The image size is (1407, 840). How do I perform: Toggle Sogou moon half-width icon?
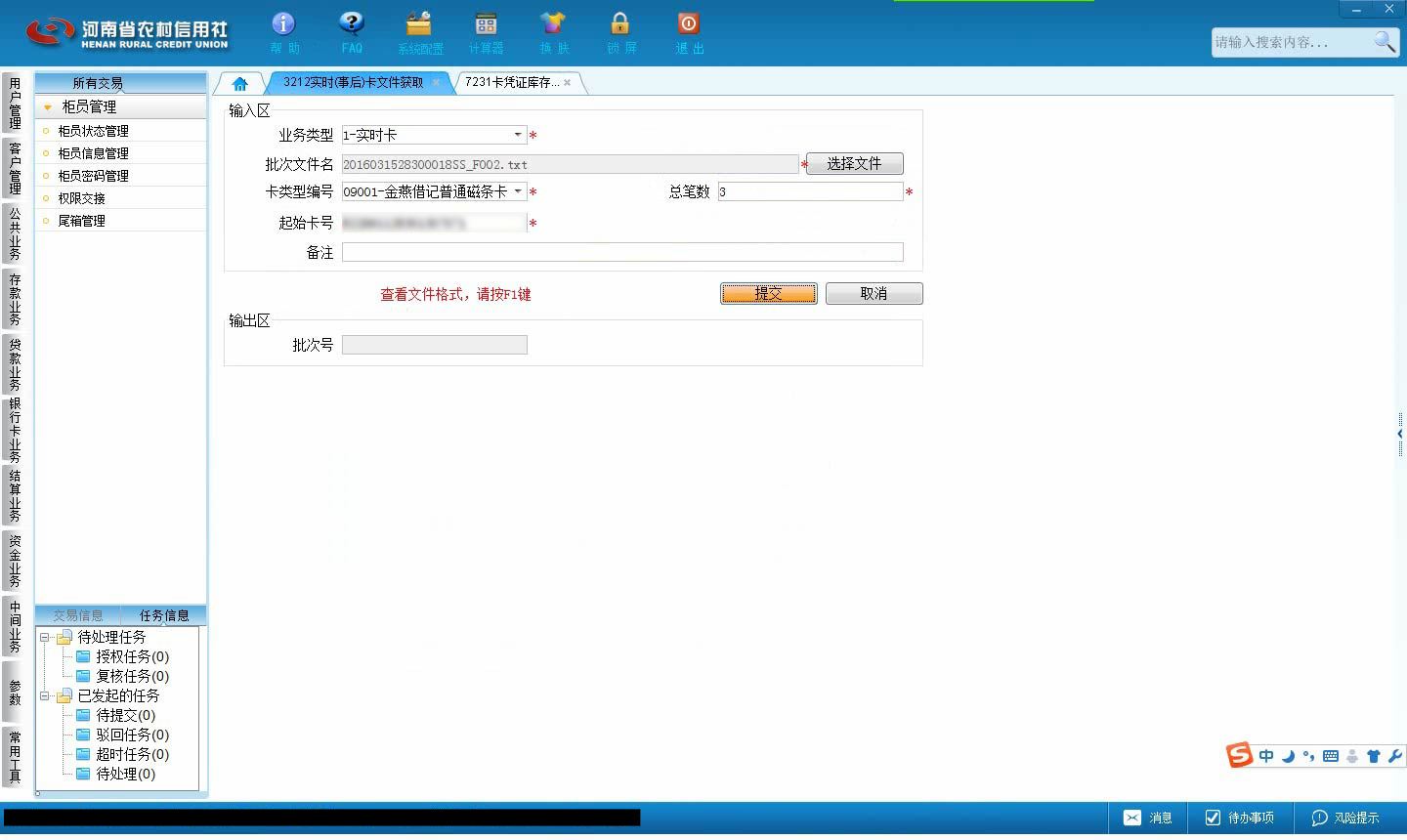[x=1288, y=756]
